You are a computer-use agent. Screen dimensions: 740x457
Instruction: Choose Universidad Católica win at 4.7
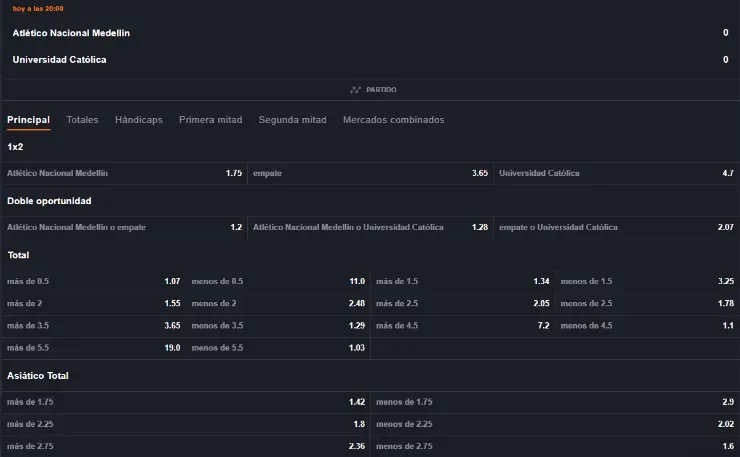pyautogui.click(x=616, y=173)
